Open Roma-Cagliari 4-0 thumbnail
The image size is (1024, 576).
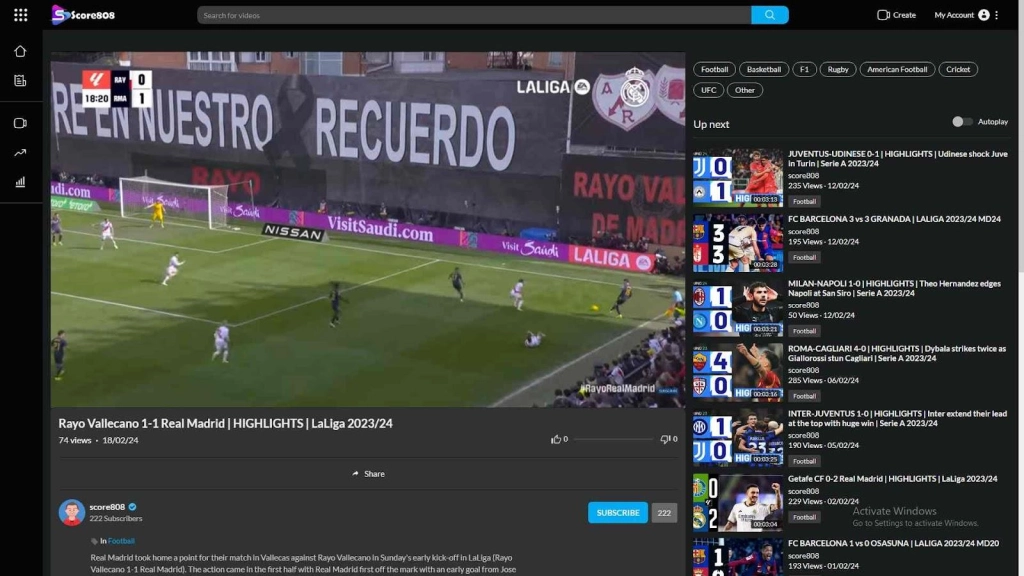[737, 372]
